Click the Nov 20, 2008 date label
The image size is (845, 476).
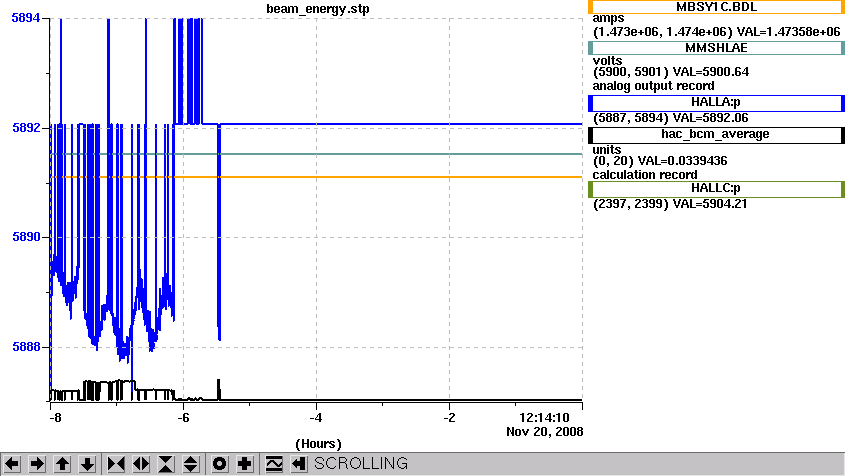545,432
